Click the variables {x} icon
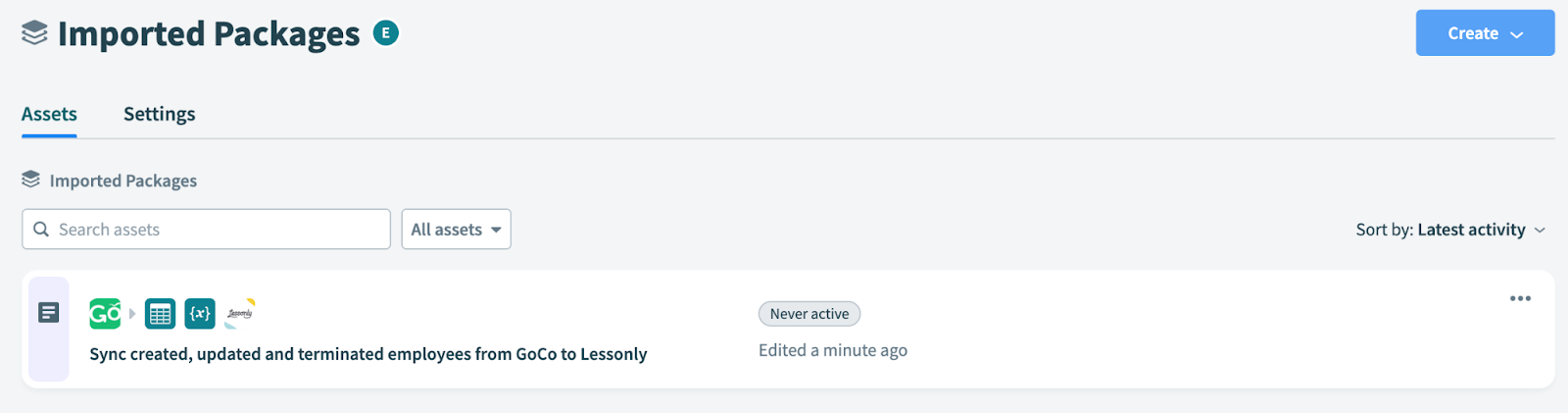This screenshot has width=1568, height=413. click(200, 314)
